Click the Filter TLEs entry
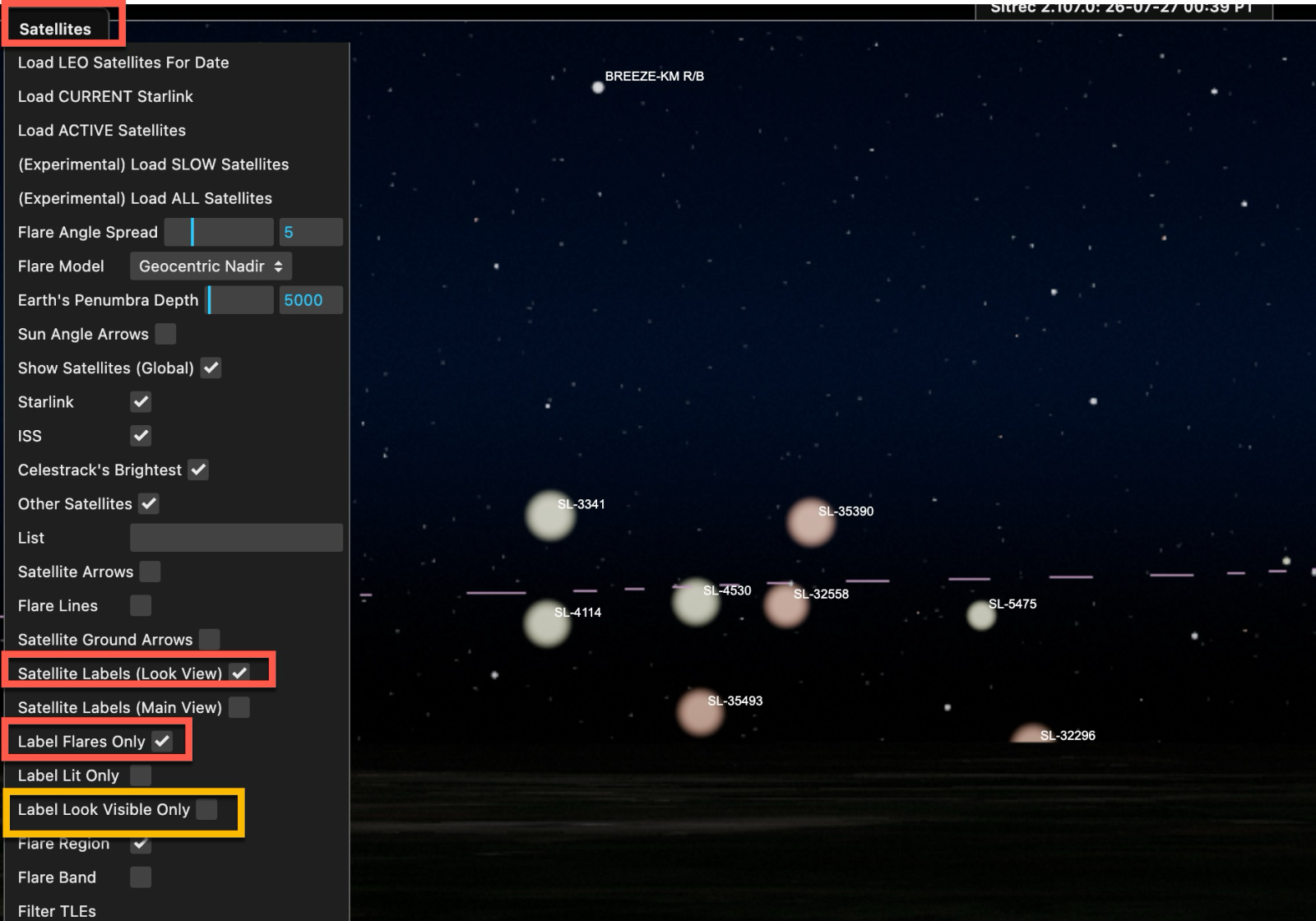The width and height of the screenshot is (1316, 921). click(57, 910)
